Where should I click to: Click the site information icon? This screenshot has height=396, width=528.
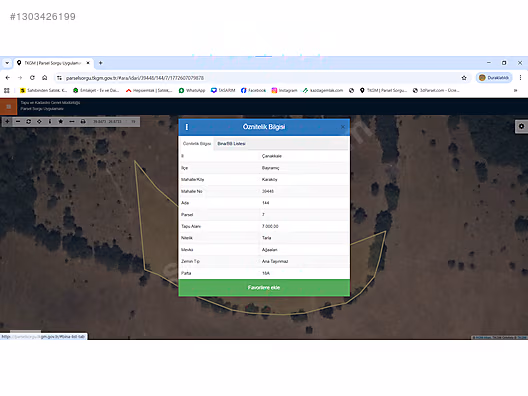pyautogui.click(x=60, y=78)
